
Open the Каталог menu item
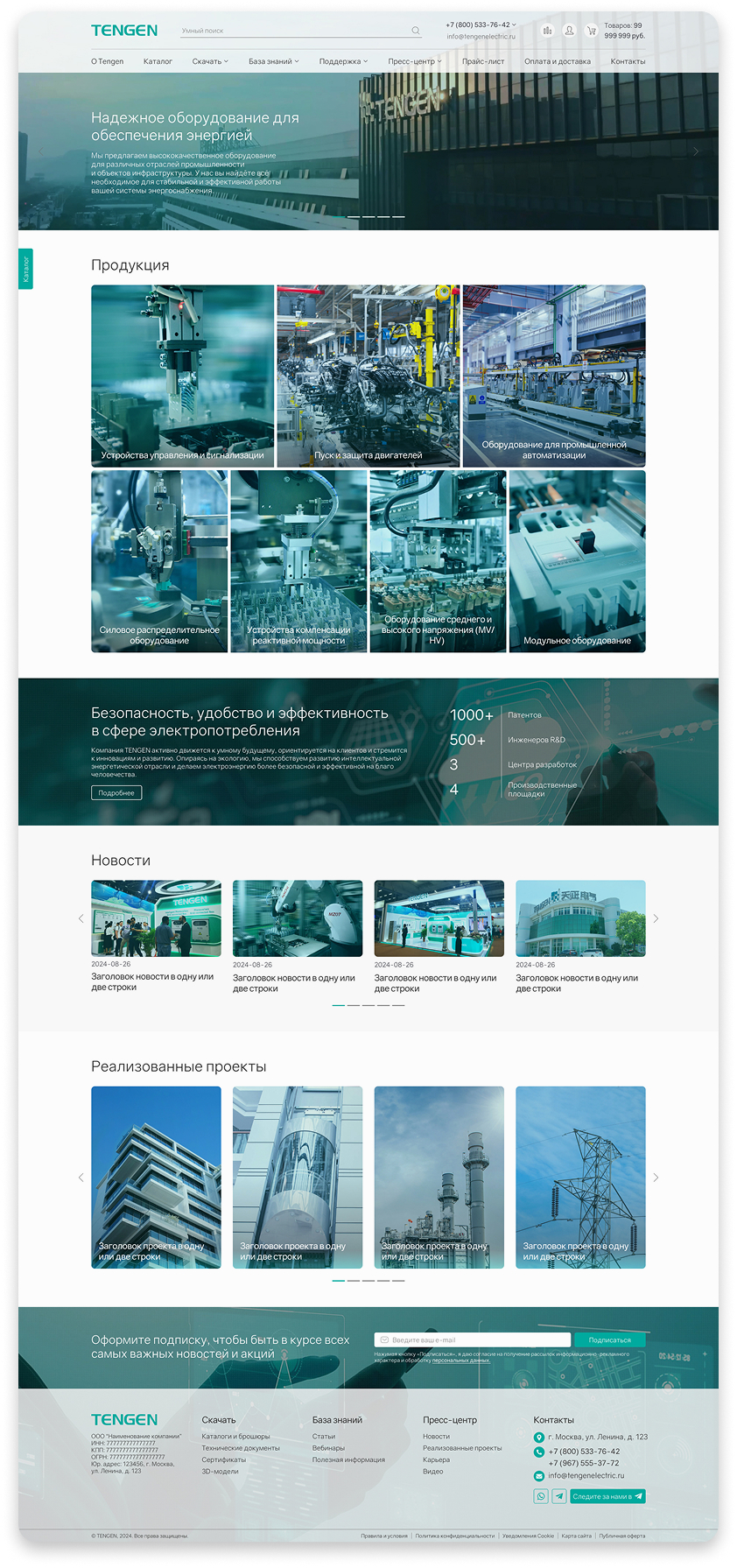[x=158, y=61]
